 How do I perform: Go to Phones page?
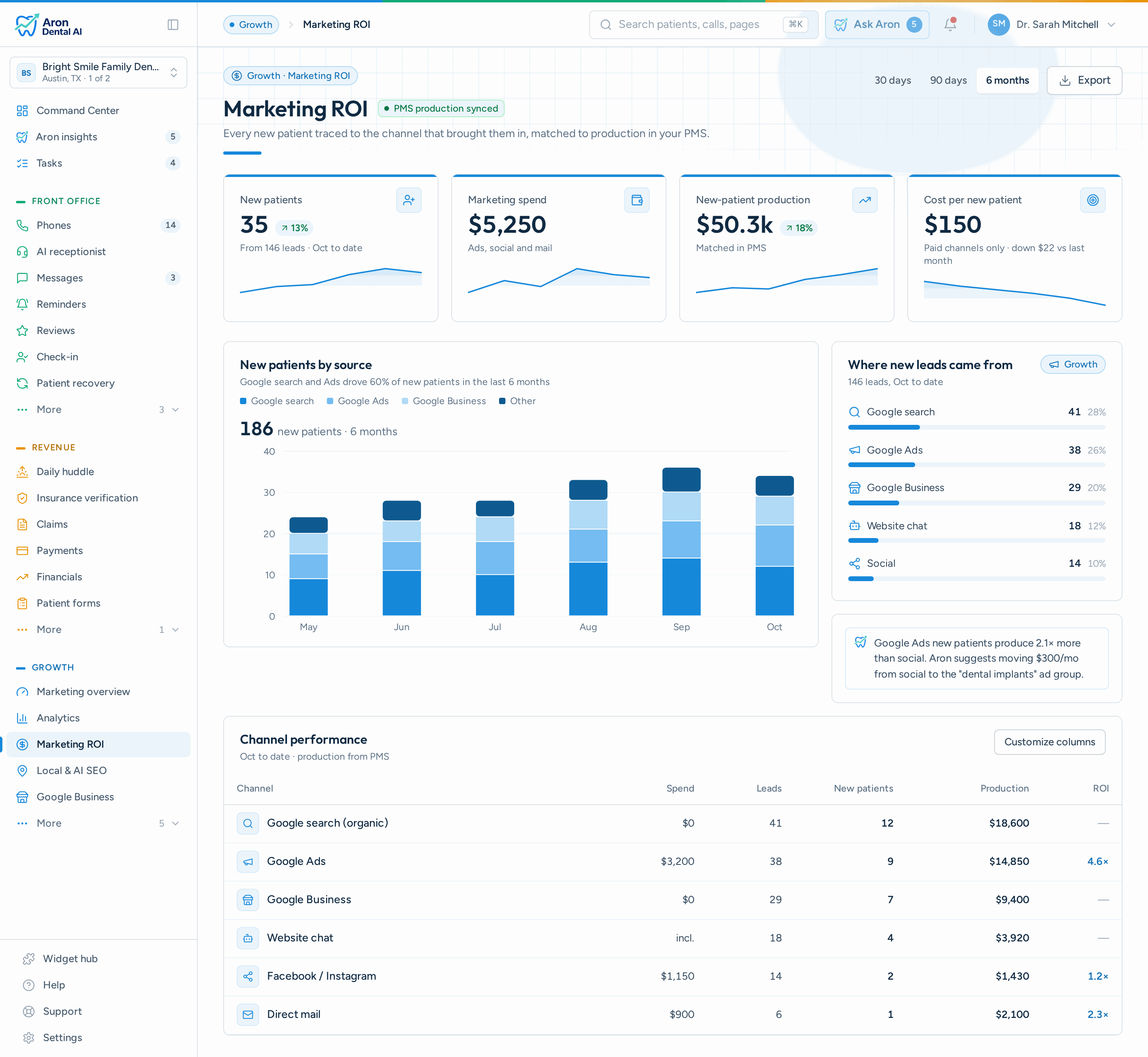[x=98, y=225]
